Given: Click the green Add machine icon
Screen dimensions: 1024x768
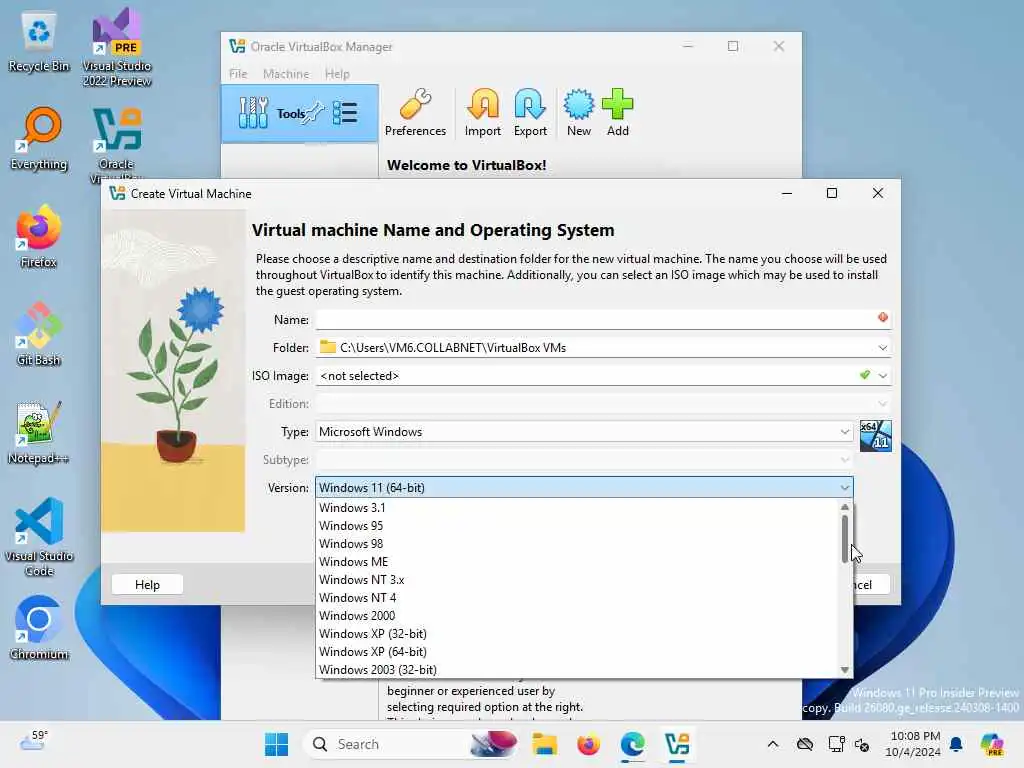Looking at the screenshot, I should (617, 104).
